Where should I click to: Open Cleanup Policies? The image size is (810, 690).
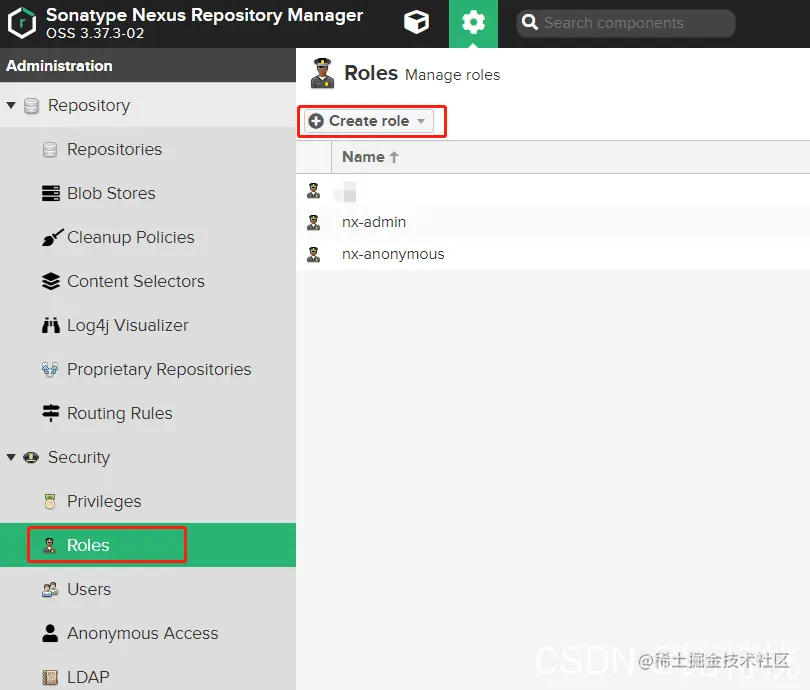point(131,237)
